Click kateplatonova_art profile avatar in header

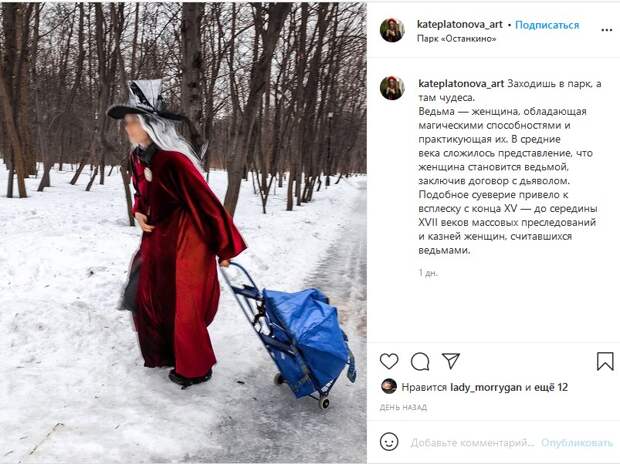(392, 30)
